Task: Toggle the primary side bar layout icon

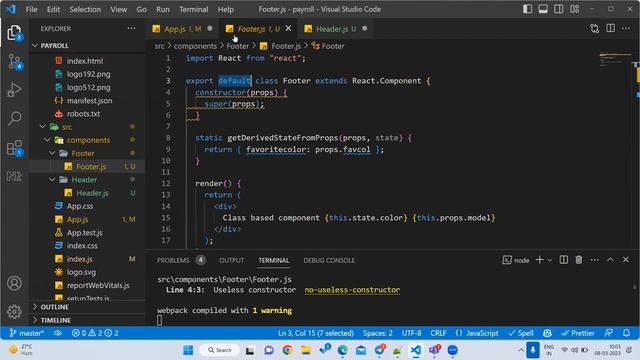Action: (x=527, y=9)
